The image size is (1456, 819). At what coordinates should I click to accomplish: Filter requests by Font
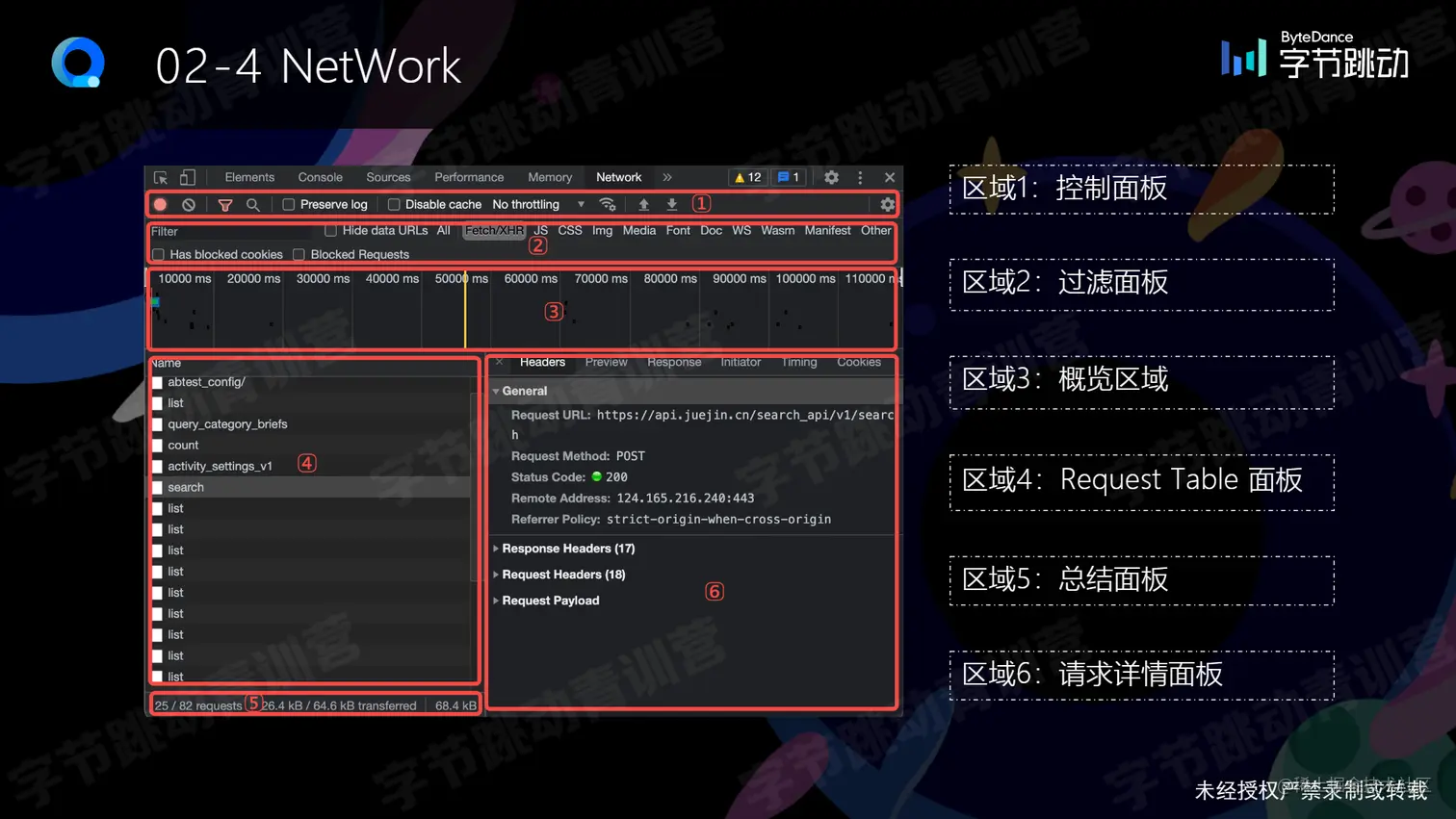tap(678, 230)
